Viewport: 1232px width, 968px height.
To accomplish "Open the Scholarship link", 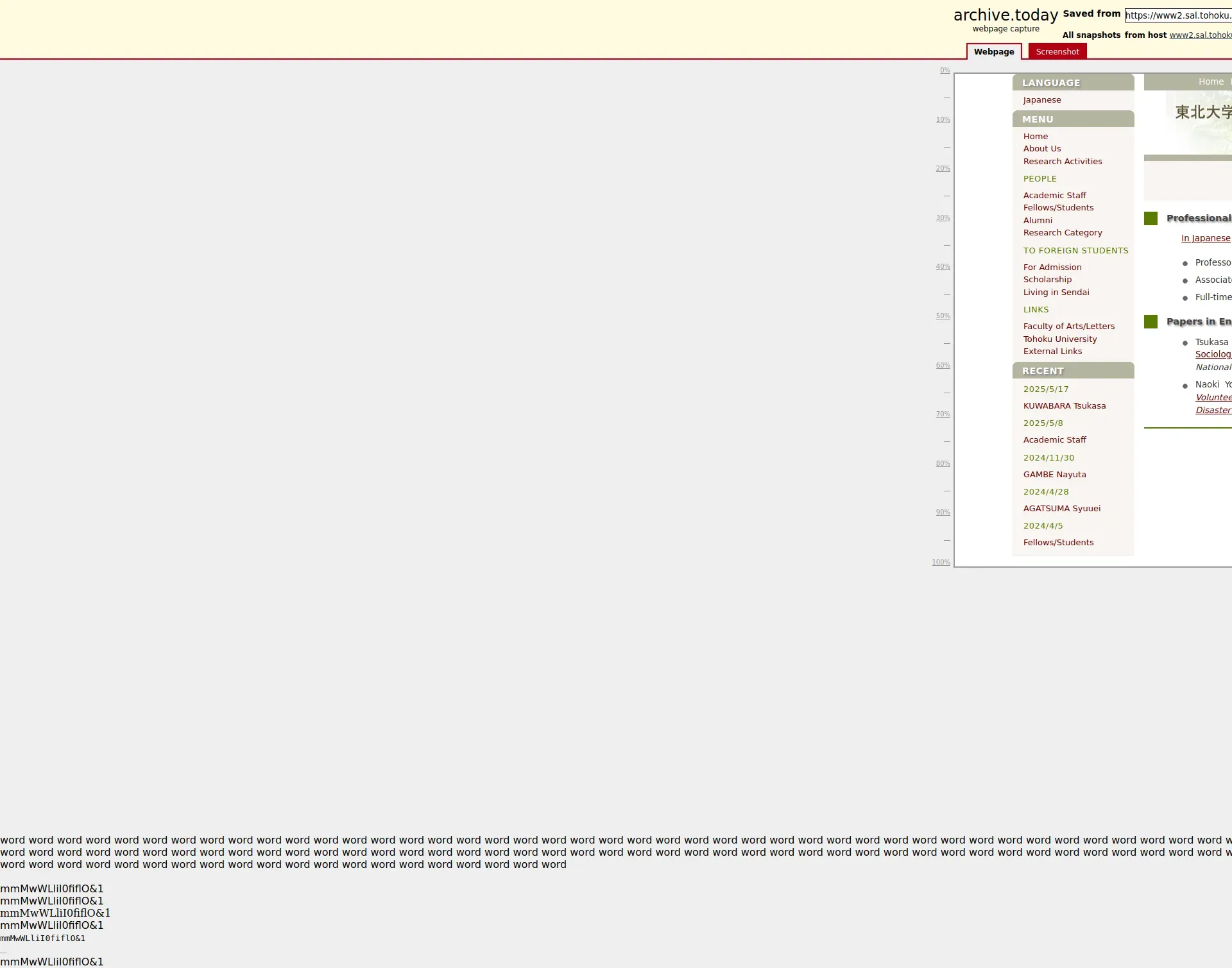I will (x=1047, y=280).
